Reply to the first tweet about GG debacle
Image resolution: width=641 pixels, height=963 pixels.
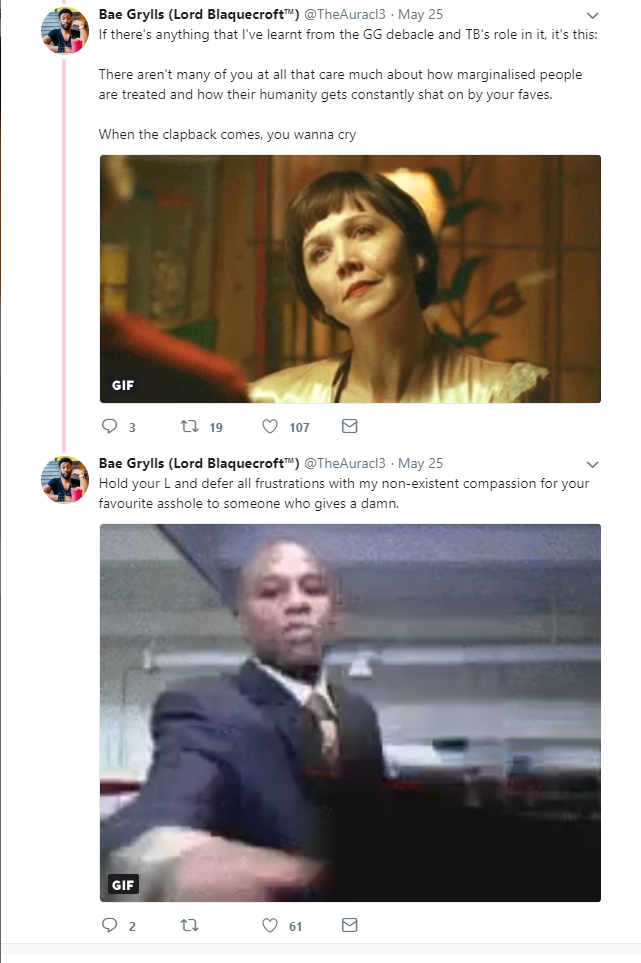(x=109, y=426)
